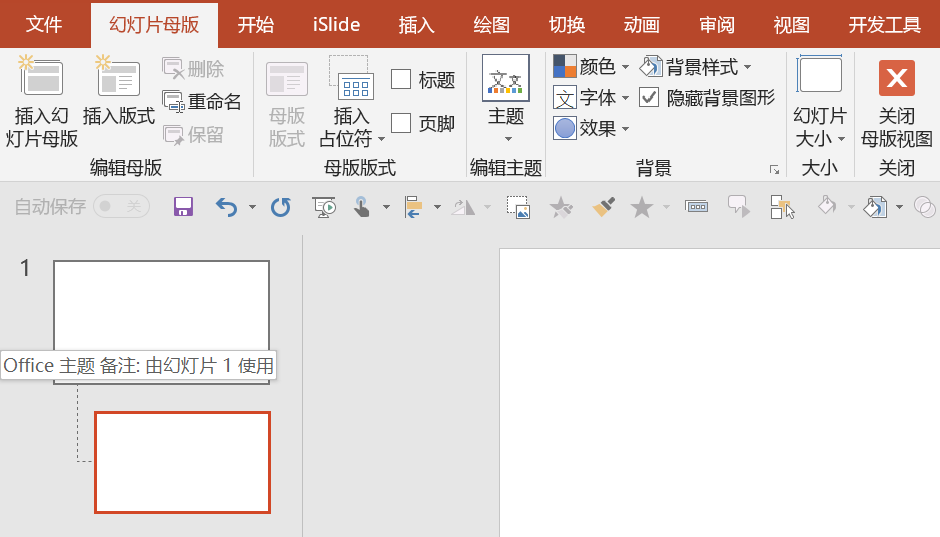940x537 pixels.
Task: Open Format Background dialog launcher in 背景 group
Action: point(775,170)
